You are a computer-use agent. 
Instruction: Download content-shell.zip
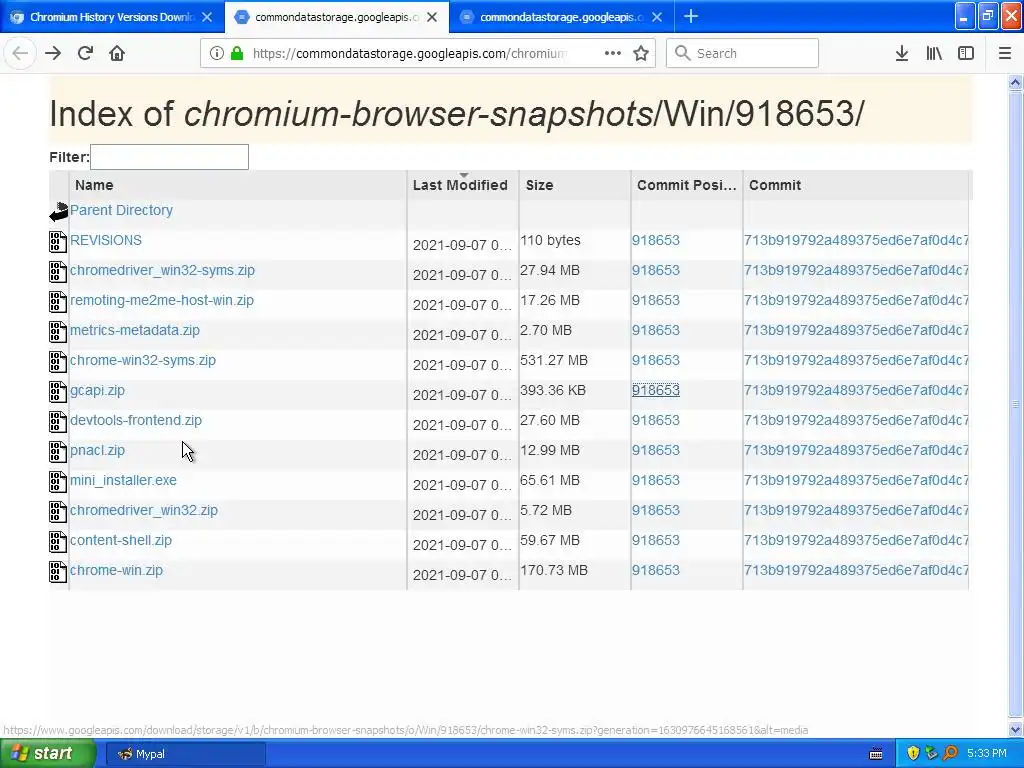pos(121,540)
